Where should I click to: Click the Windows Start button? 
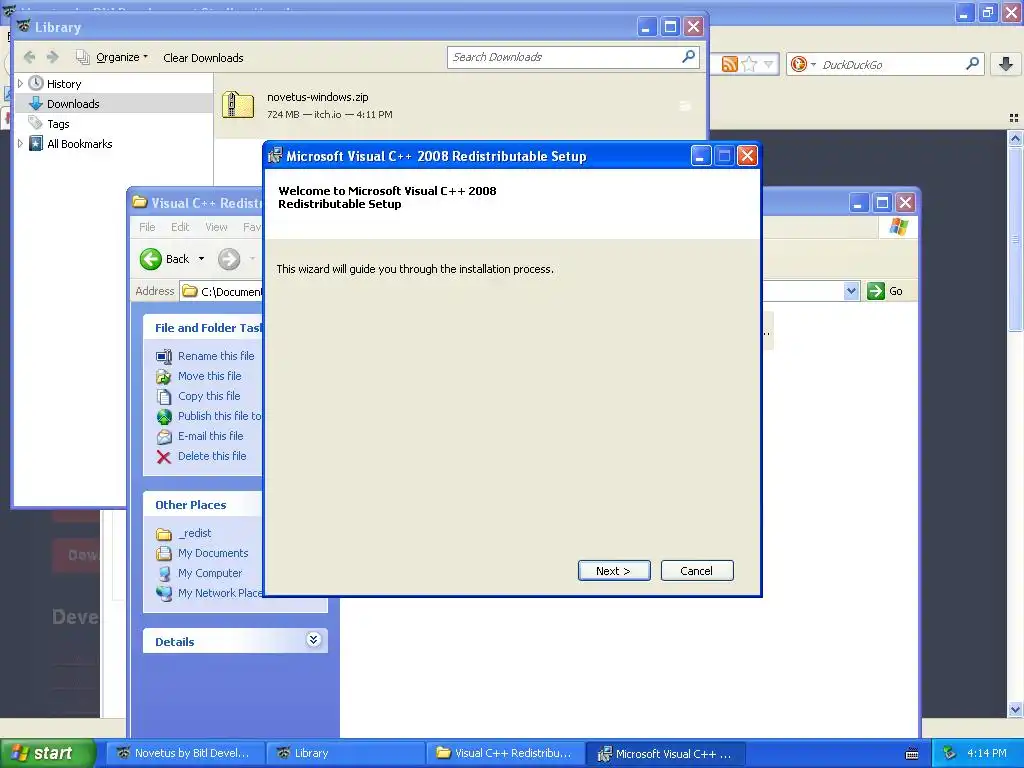pyautogui.click(x=47, y=754)
